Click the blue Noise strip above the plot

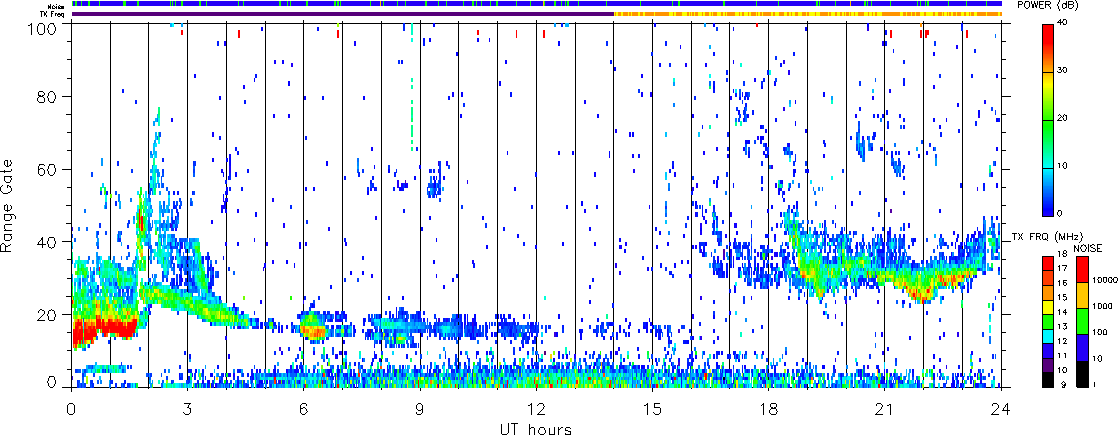tap(537, 4)
